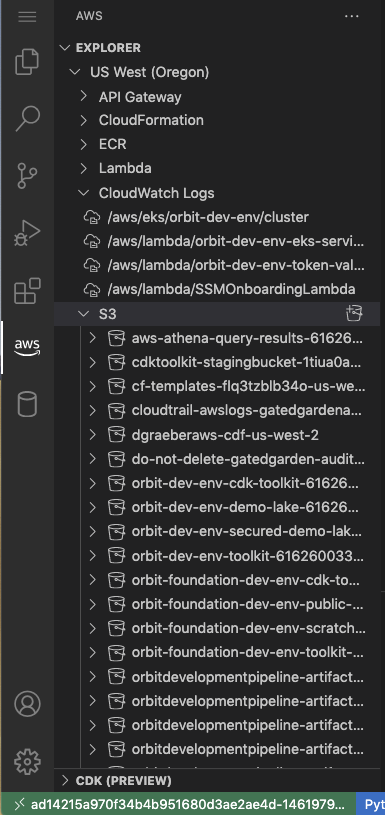Viewport: 385px width, 815px height.
Task: Open the Extensions view icon
Action: (27, 290)
